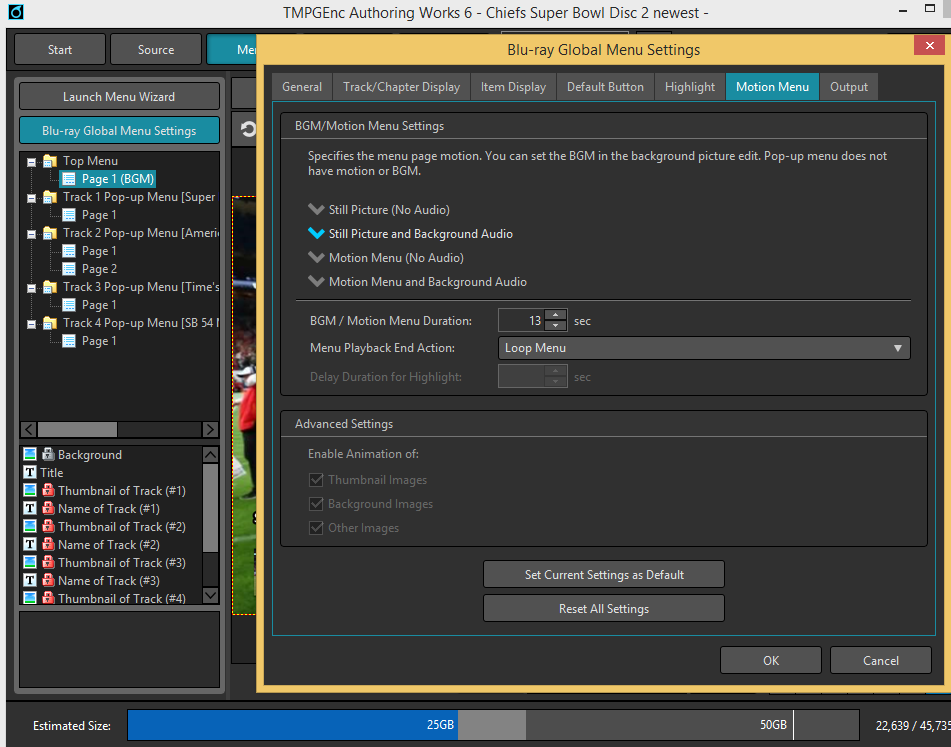Click the TMPGEnc app logo icon
The width and height of the screenshot is (951, 747).
coord(15,11)
